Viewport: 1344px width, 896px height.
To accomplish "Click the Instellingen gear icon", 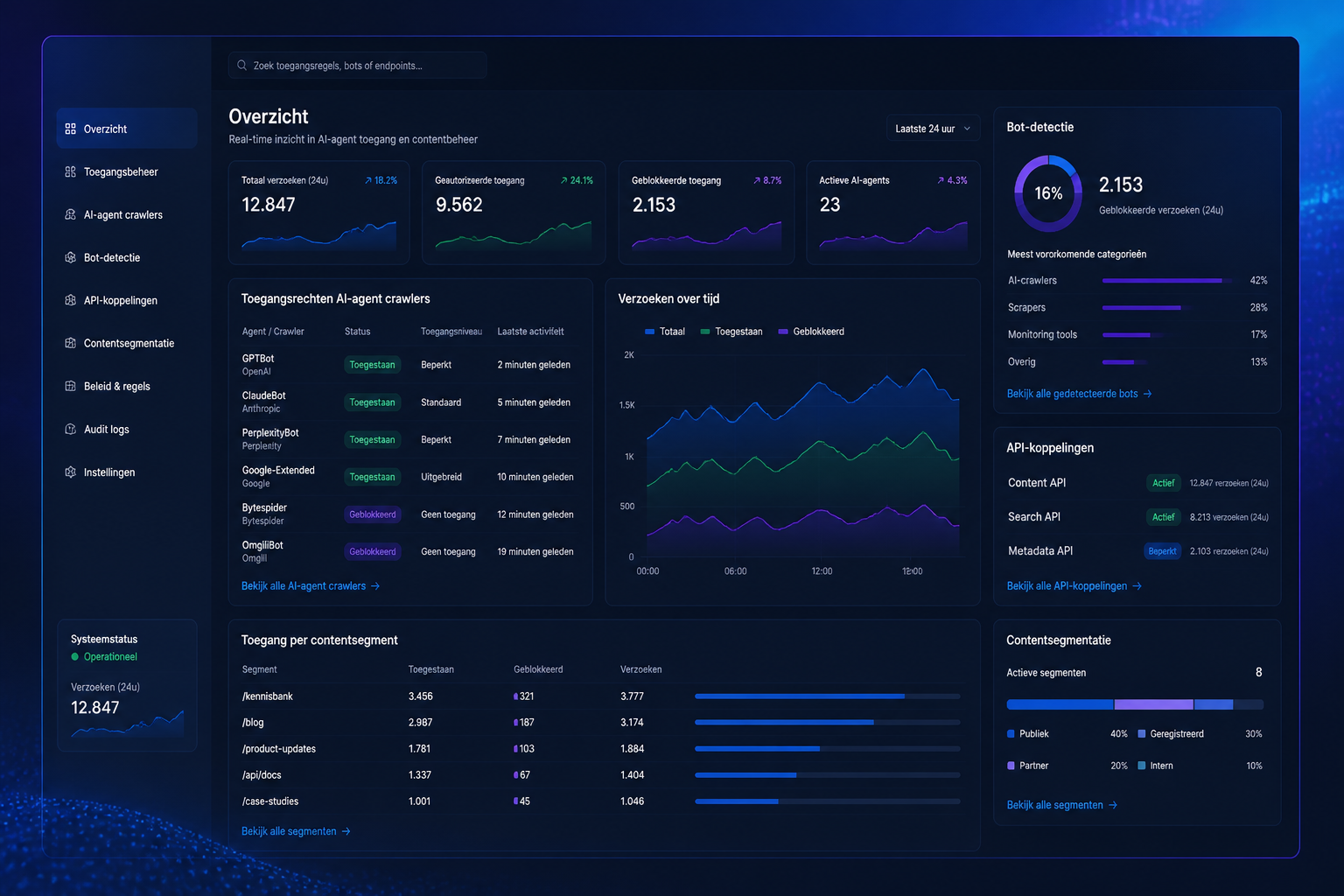I will click(70, 472).
